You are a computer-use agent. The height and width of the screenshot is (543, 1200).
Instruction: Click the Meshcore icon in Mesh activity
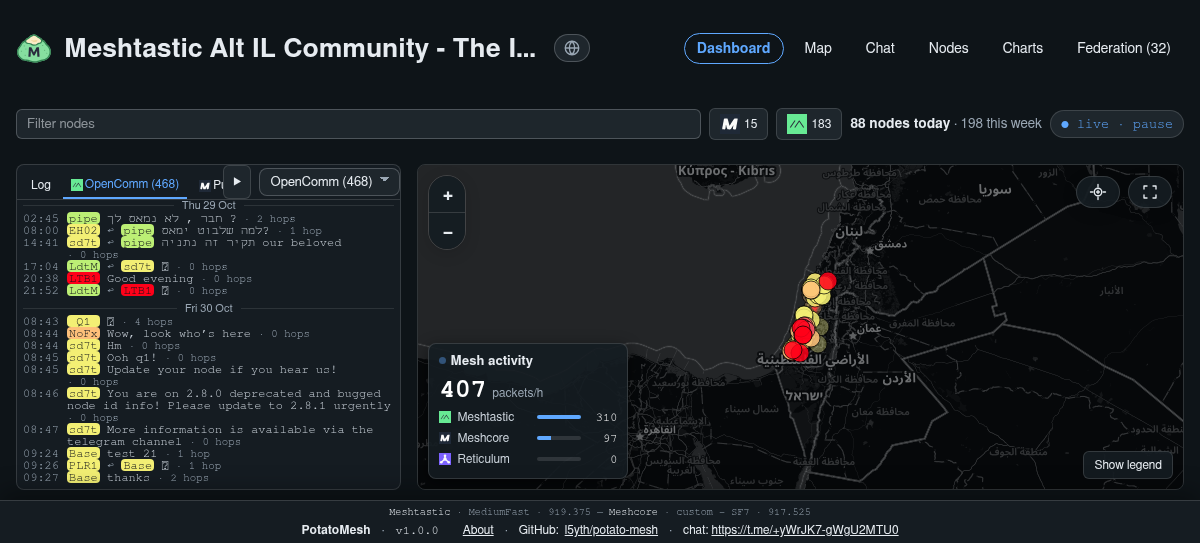click(445, 438)
